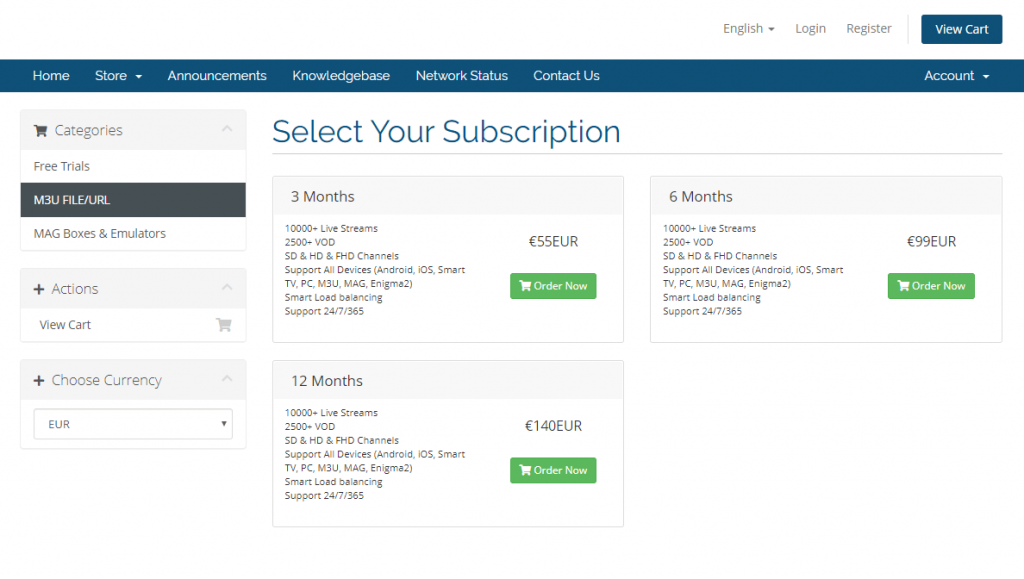Open the English language dropdown
Screen dimensions: 1024x579
pyautogui.click(x=748, y=29)
